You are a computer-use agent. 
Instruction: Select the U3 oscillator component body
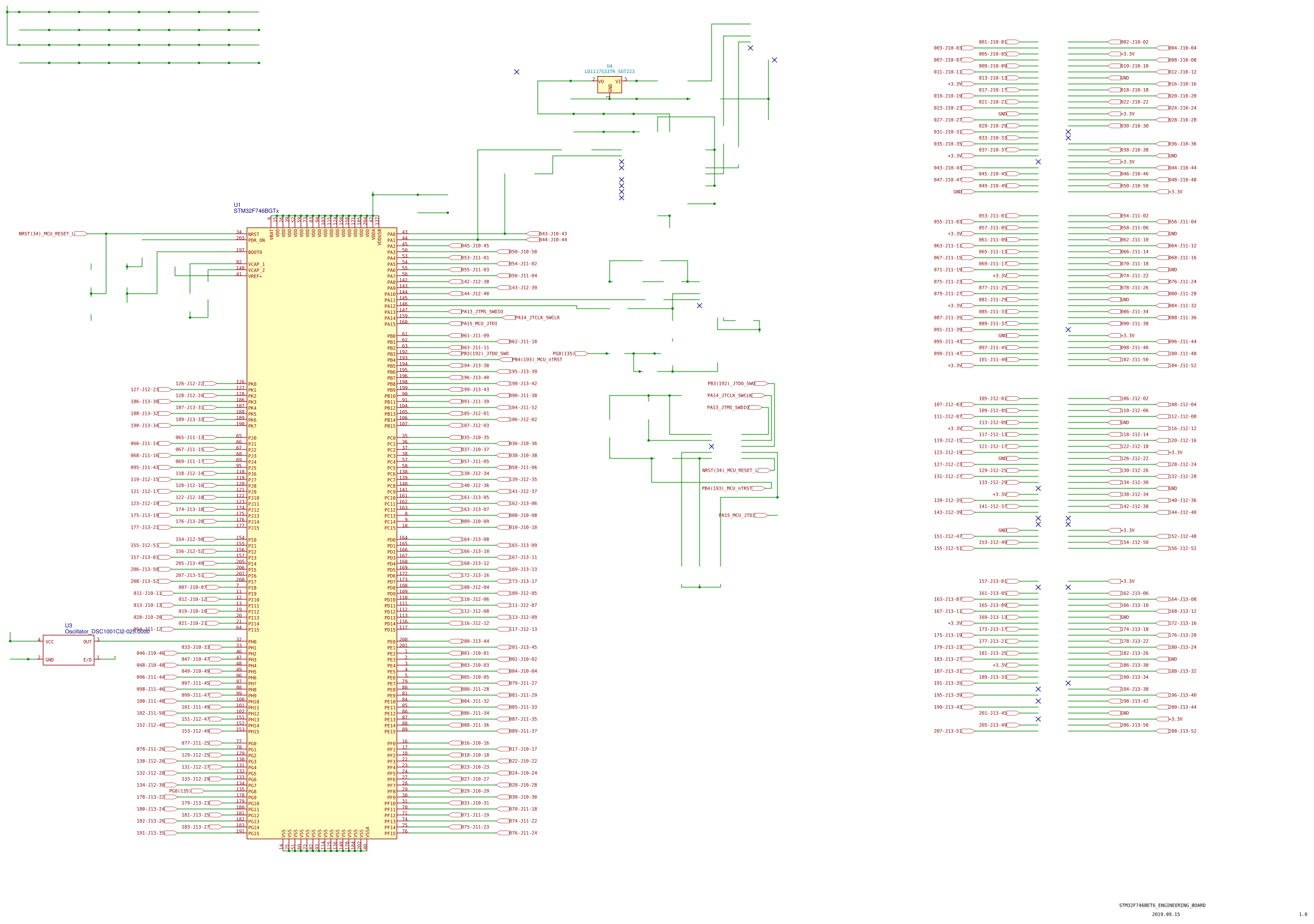[x=68, y=650]
